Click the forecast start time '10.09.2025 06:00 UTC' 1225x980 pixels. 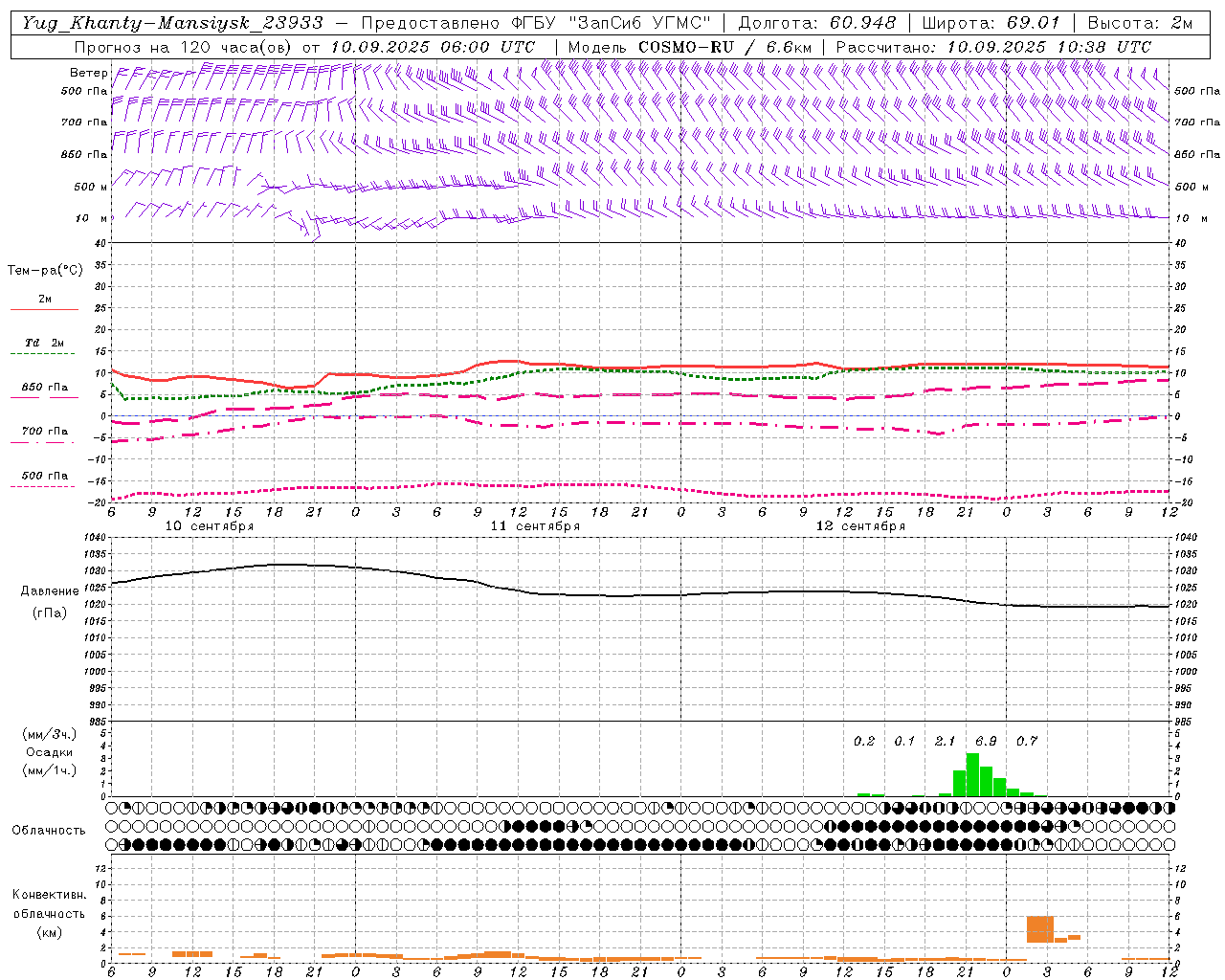click(x=433, y=46)
